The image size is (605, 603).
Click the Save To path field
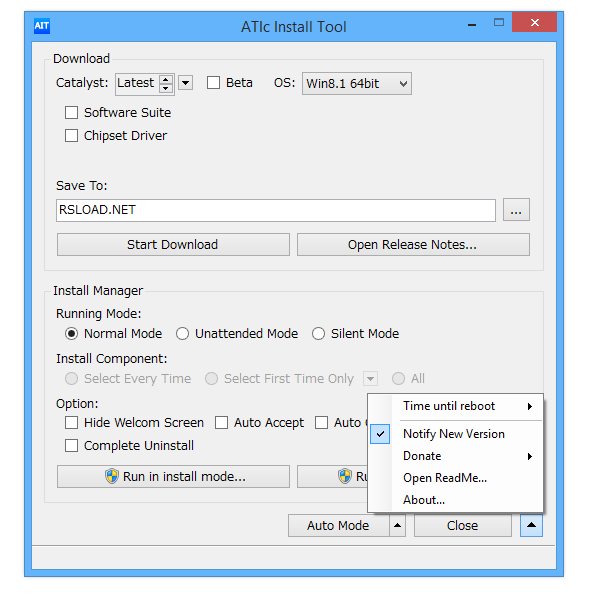pos(276,210)
